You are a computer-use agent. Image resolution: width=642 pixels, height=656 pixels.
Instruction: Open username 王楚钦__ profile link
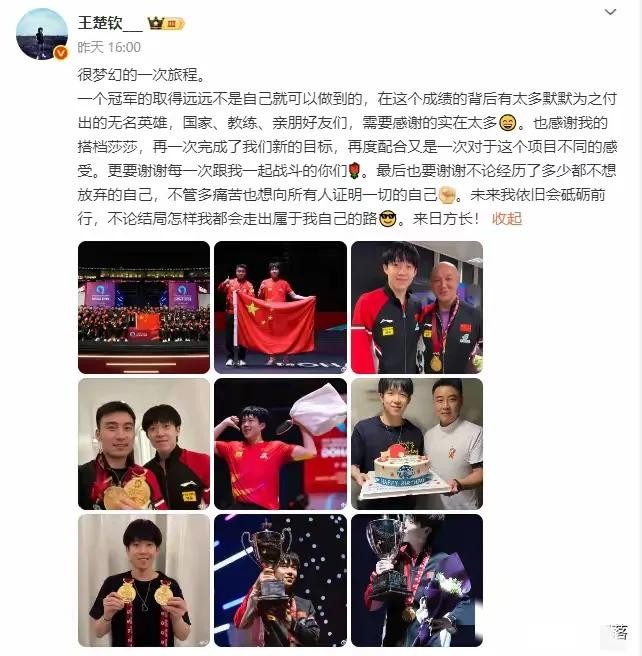pos(110,23)
